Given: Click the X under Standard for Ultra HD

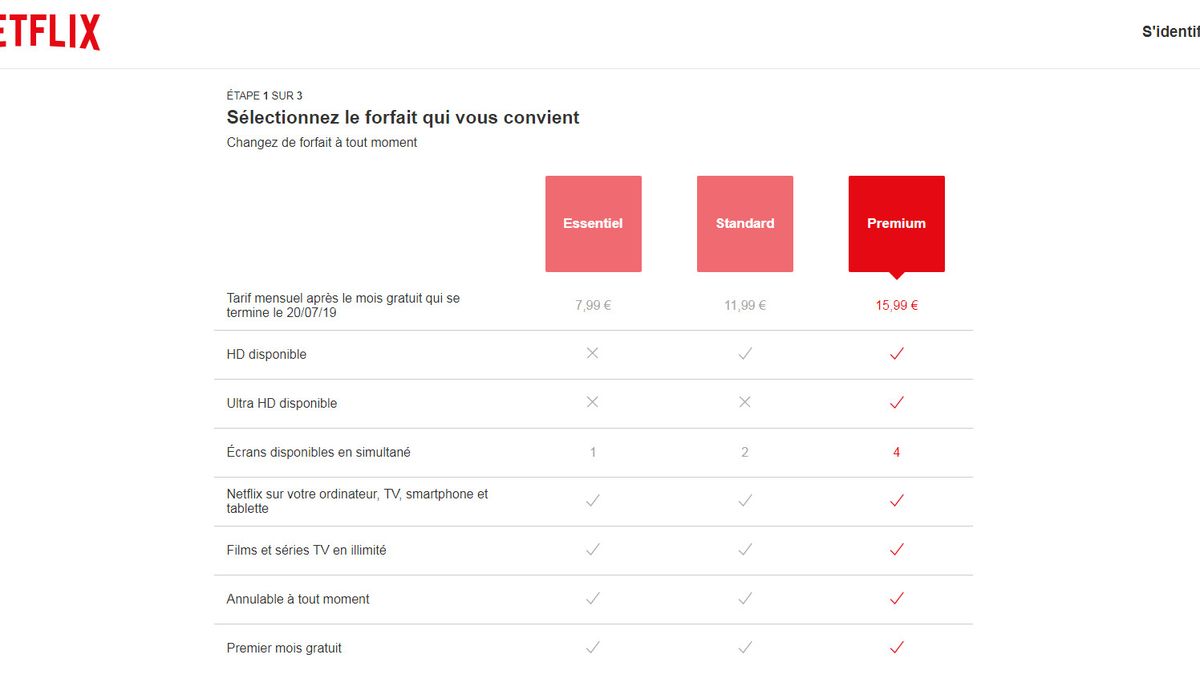Looking at the screenshot, I should [x=744, y=402].
